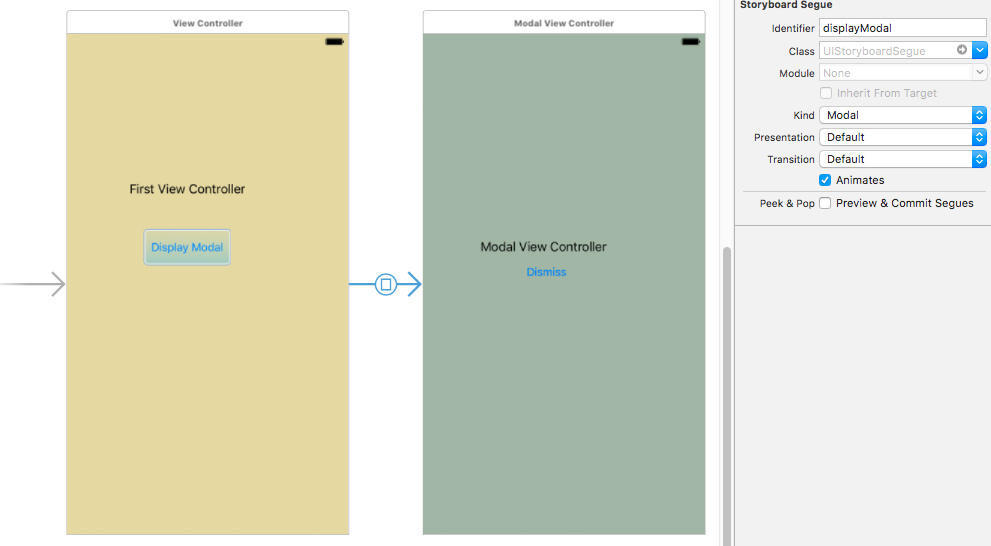Click the Identifier field containing displayModal
This screenshot has height=546, width=991.
[x=902, y=28]
